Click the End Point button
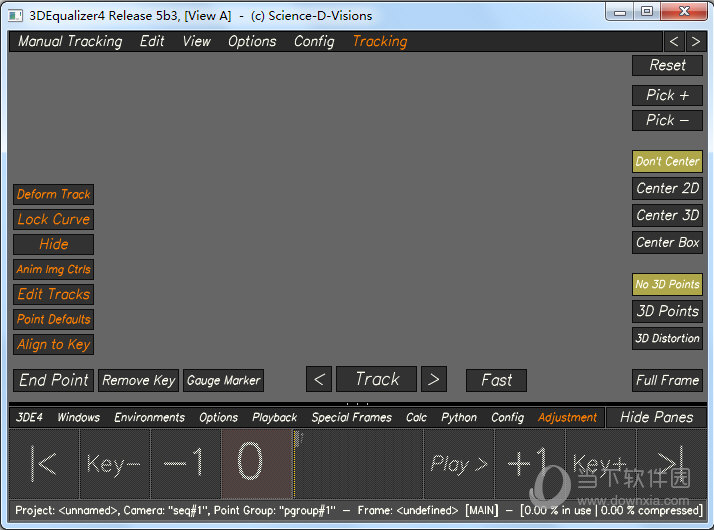 [x=54, y=380]
